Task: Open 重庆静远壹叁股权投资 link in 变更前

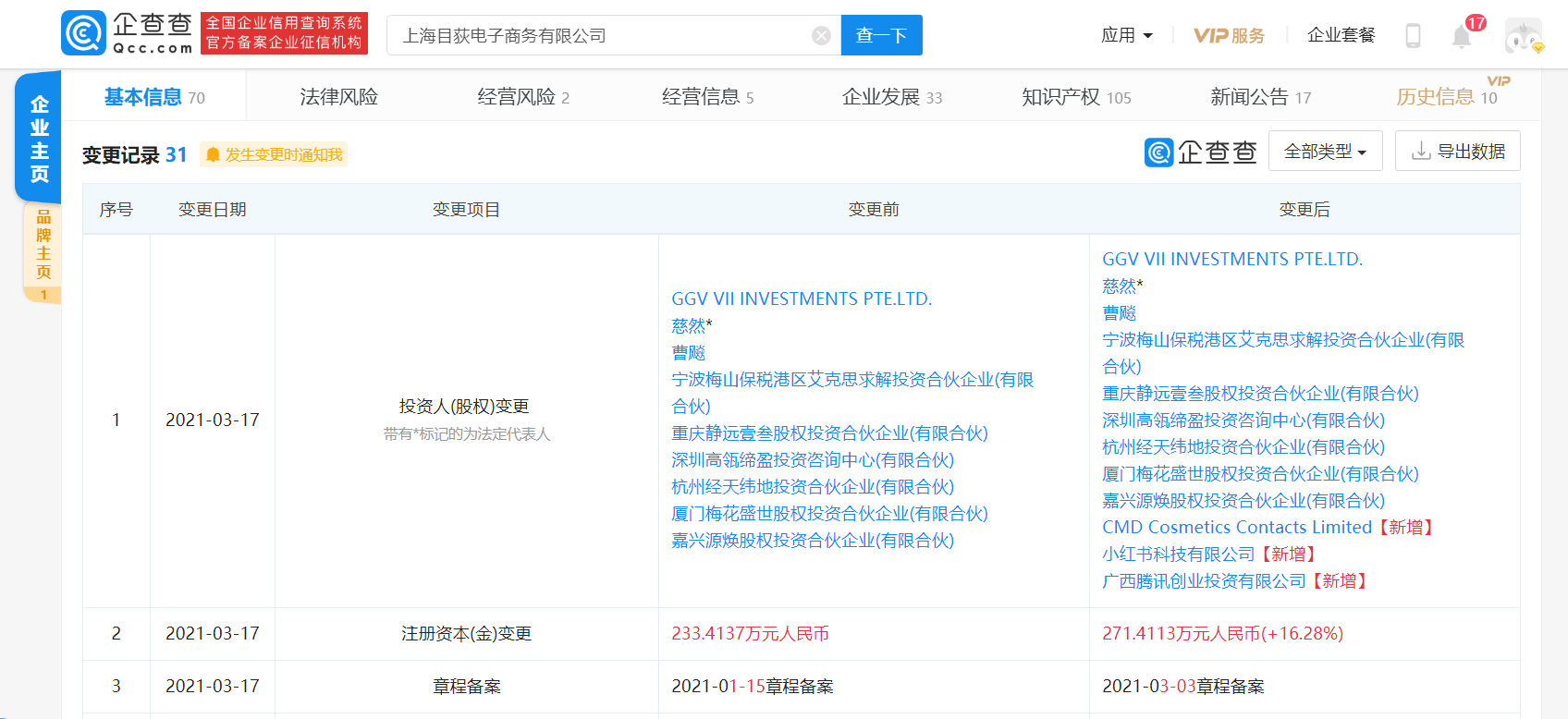Action: (x=829, y=433)
